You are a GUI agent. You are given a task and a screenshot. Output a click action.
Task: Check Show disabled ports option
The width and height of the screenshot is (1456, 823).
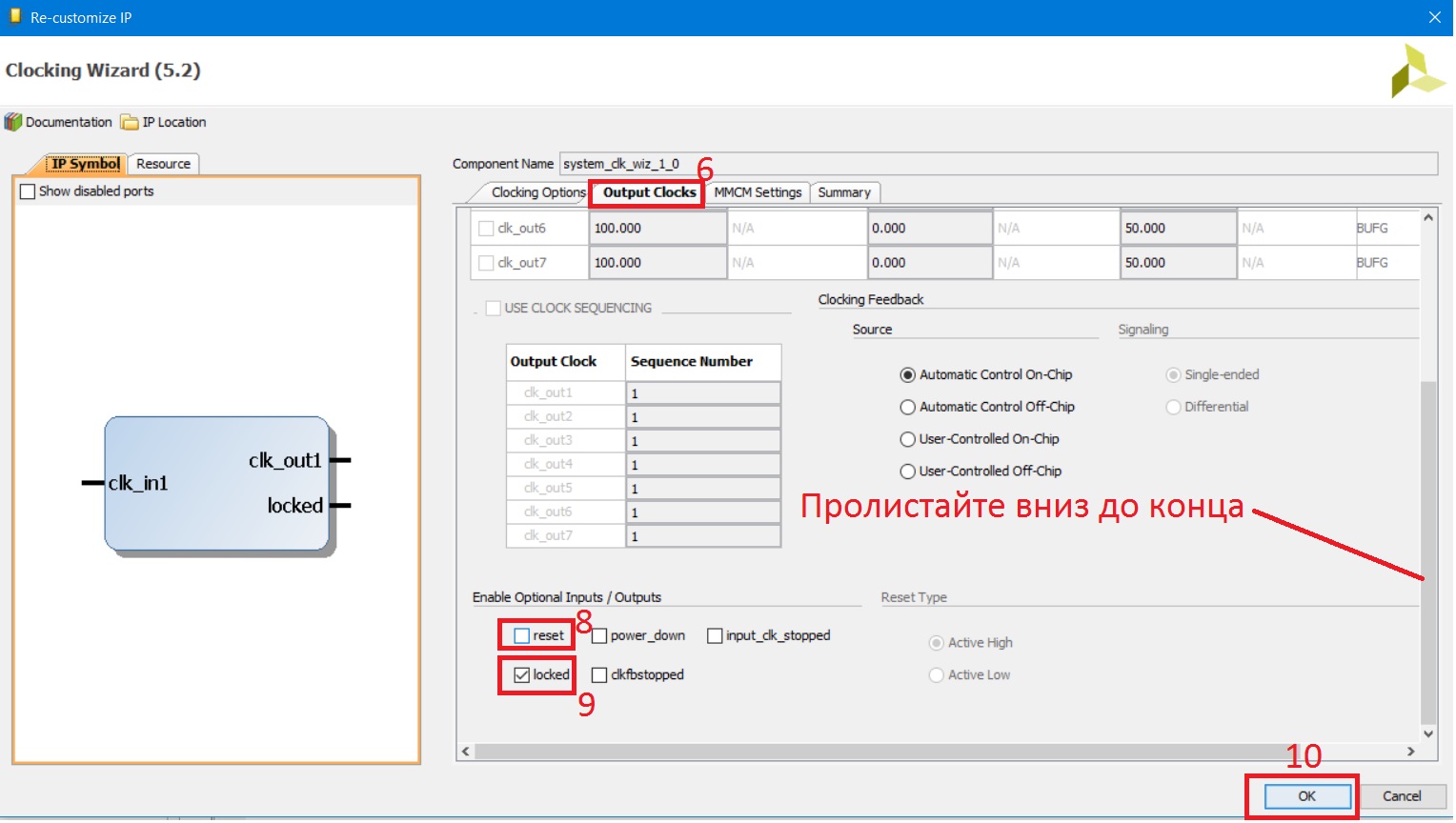tap(28, 191)
